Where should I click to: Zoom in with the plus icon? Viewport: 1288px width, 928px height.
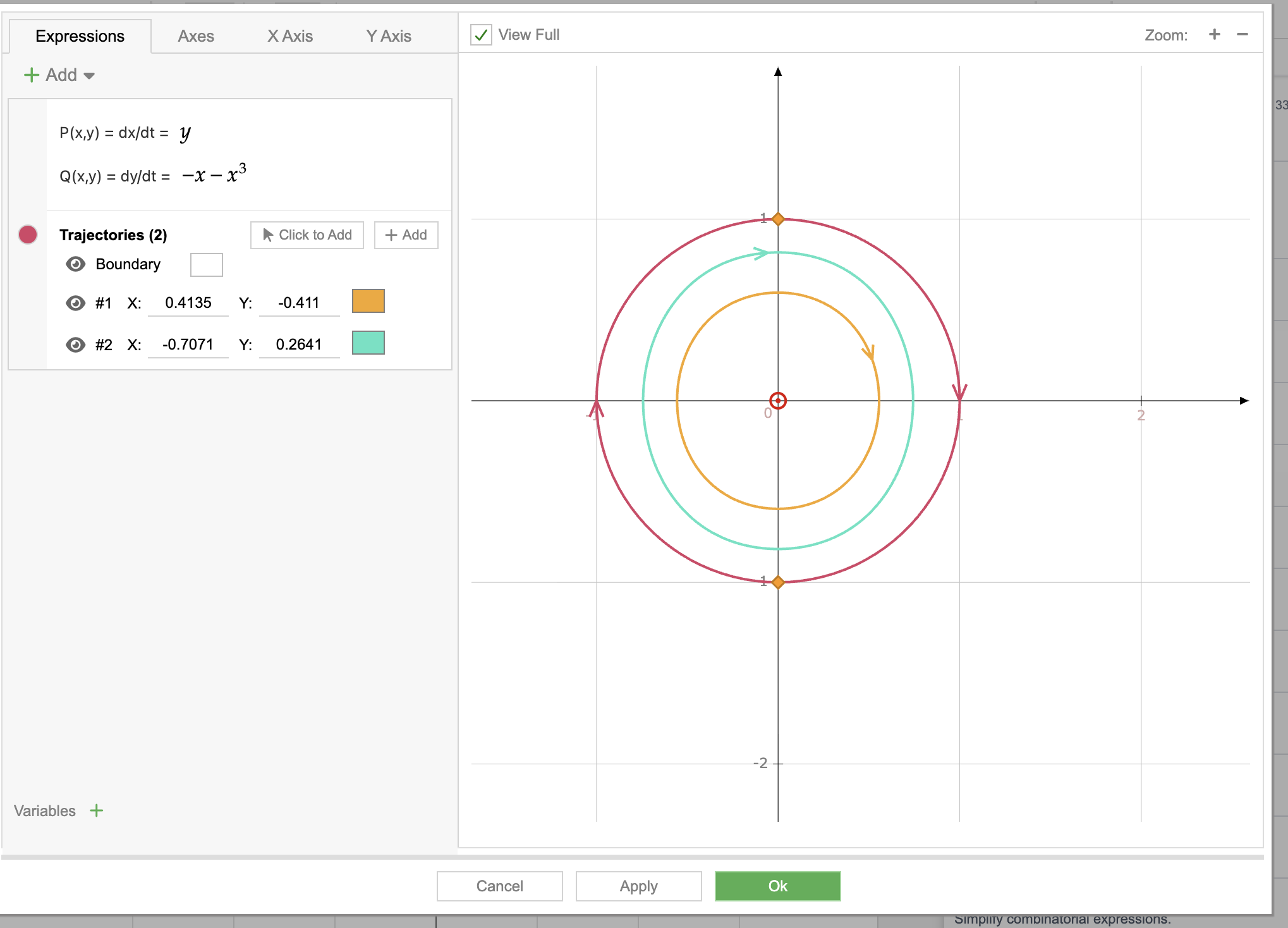(x=1214, y=34)
